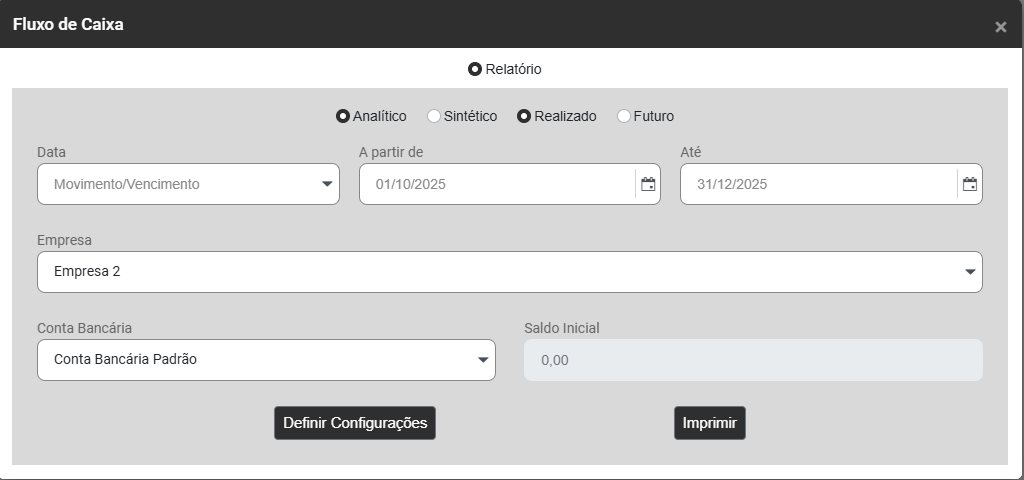
Task: Click the Empresa 2 selected value
Action: [x=87, y=272]
